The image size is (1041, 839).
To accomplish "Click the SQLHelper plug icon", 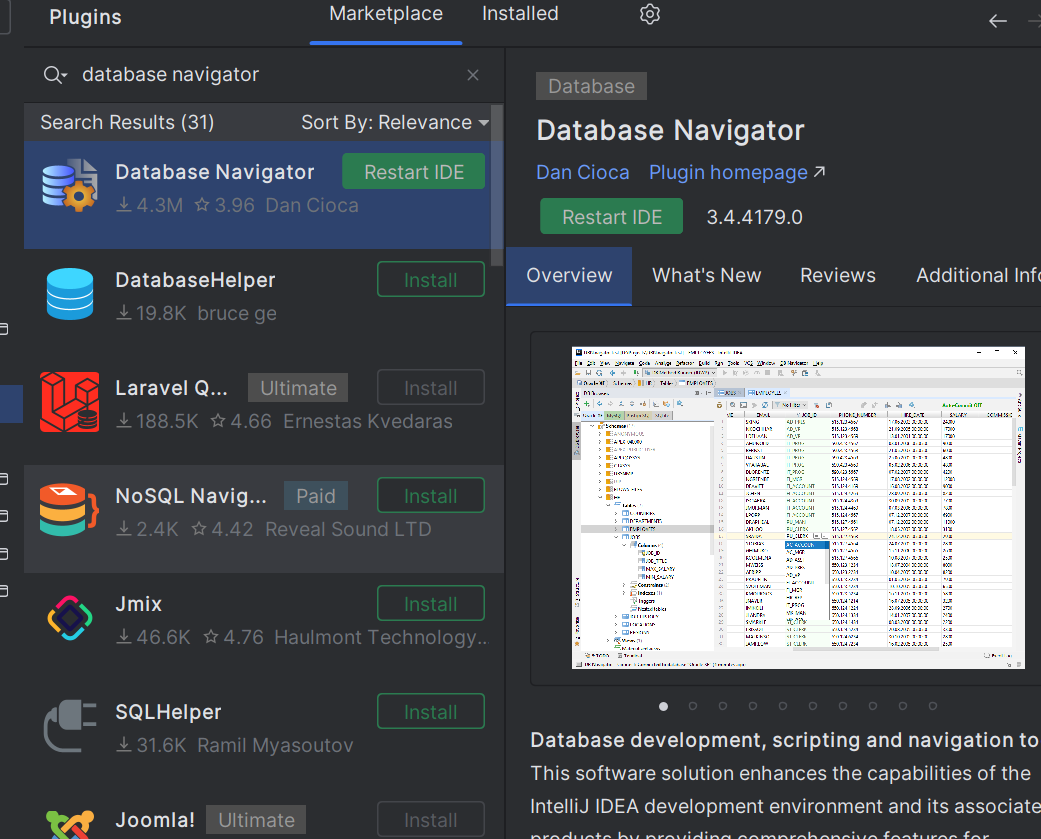I will click(x=70, y=726).
